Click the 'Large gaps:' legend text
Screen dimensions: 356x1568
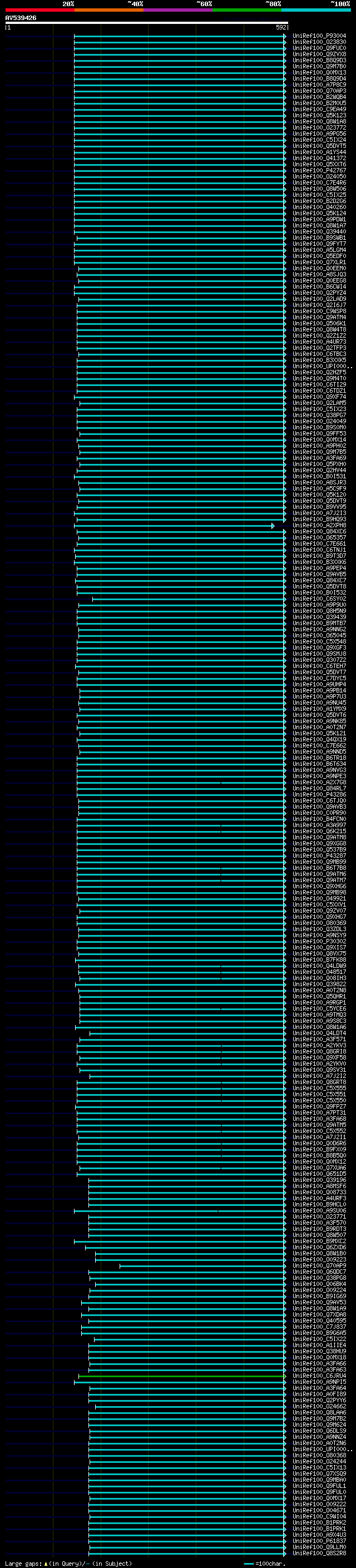(24, 1563)
